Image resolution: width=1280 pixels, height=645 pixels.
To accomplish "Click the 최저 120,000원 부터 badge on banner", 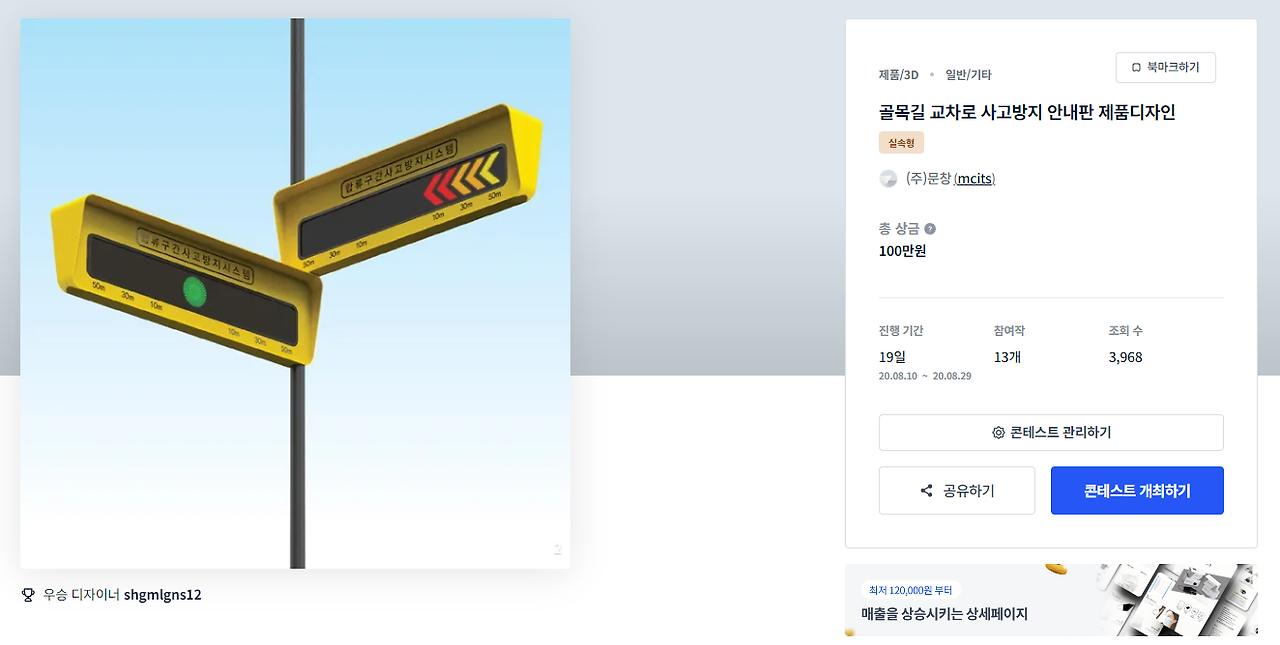I will coord(910,590).
